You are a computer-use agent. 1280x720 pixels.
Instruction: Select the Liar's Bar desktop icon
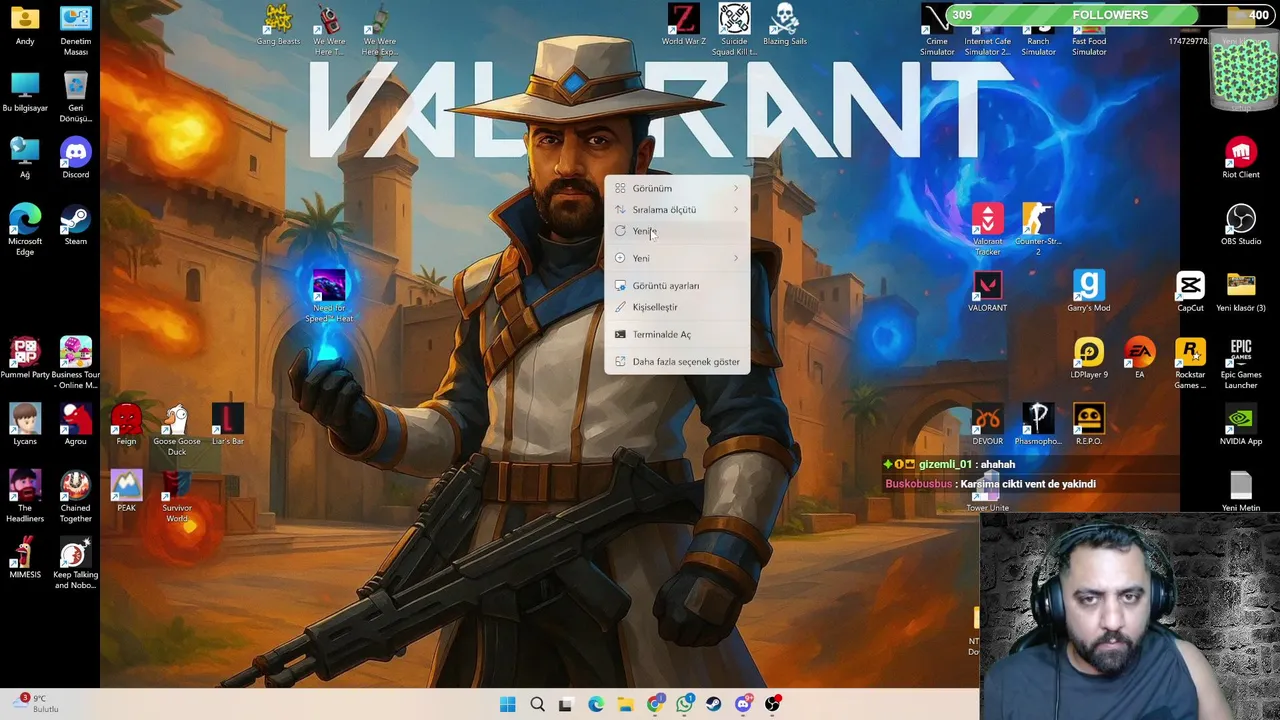228,425
